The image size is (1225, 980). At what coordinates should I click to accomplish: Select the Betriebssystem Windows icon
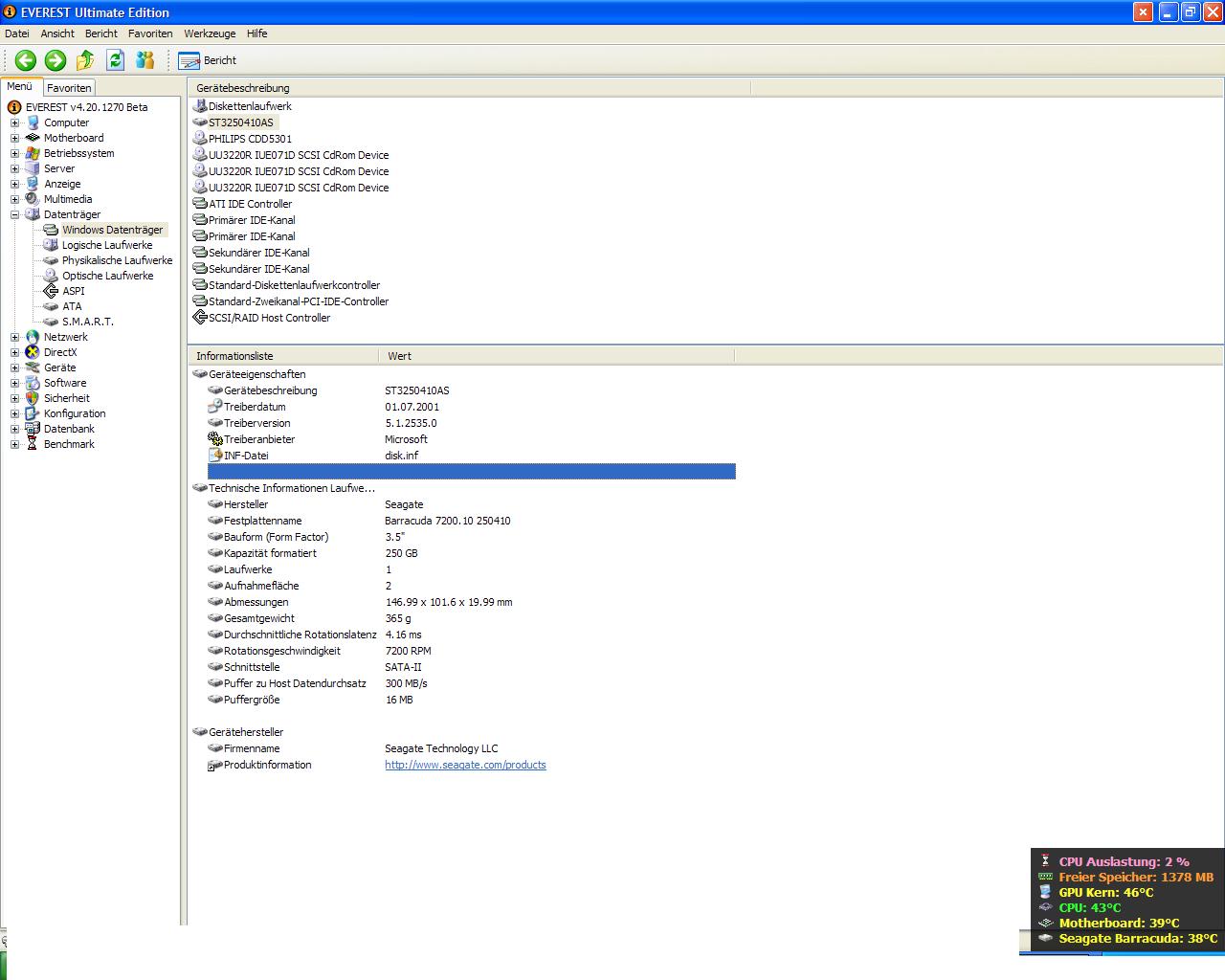(x=33, y=153)
